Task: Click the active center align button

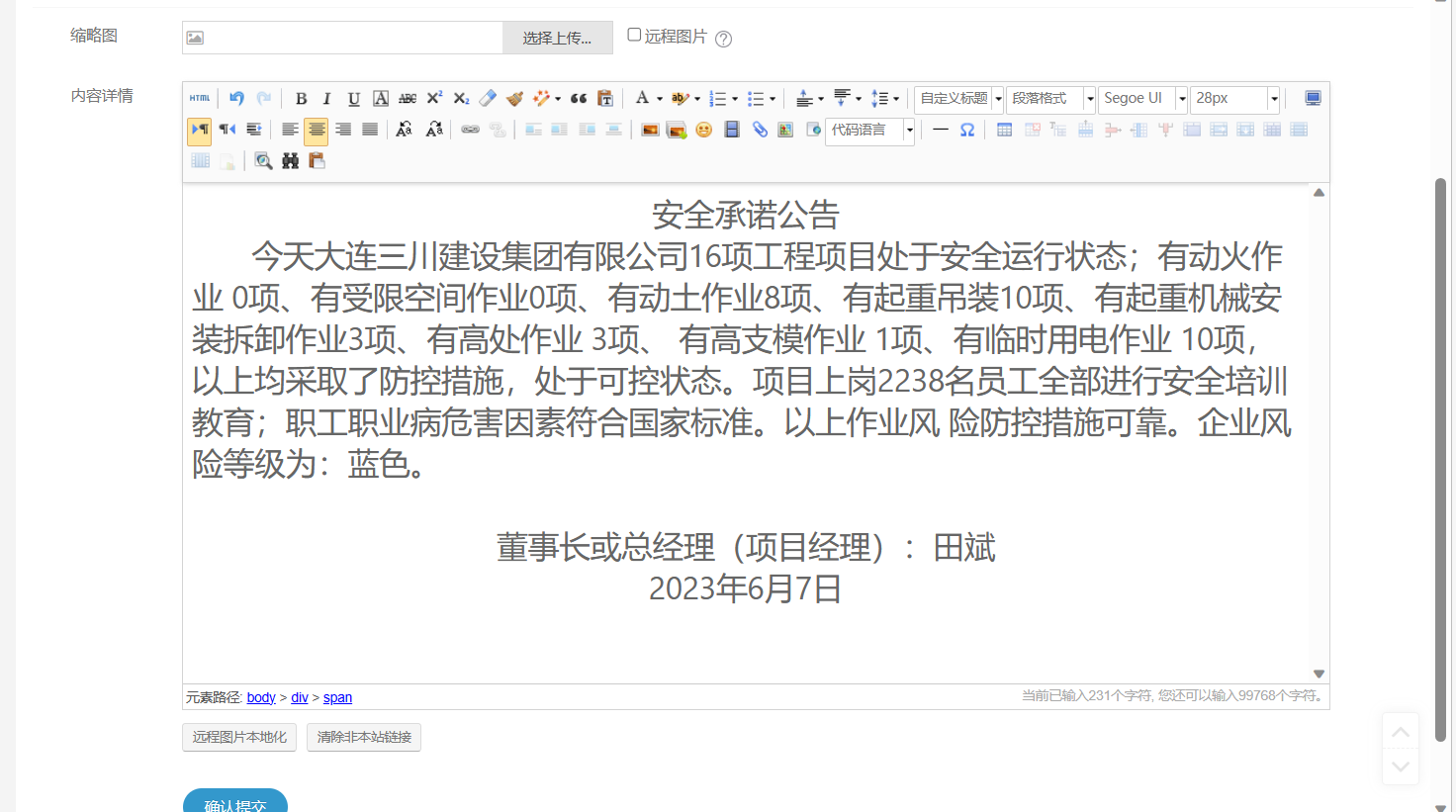Action: [317, 130]
